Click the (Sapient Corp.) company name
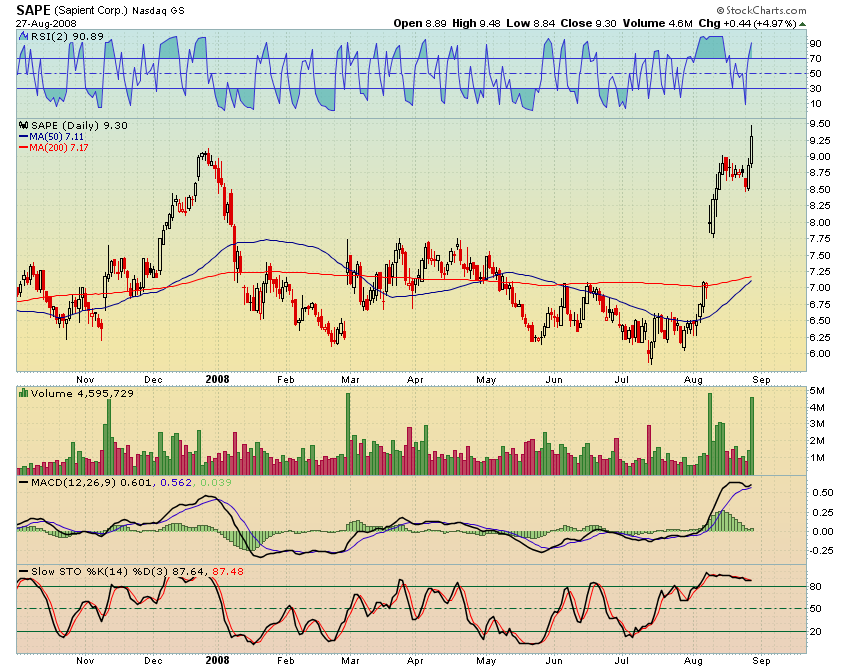The height and width of the screenshot is (668, 850). [91, 11]
